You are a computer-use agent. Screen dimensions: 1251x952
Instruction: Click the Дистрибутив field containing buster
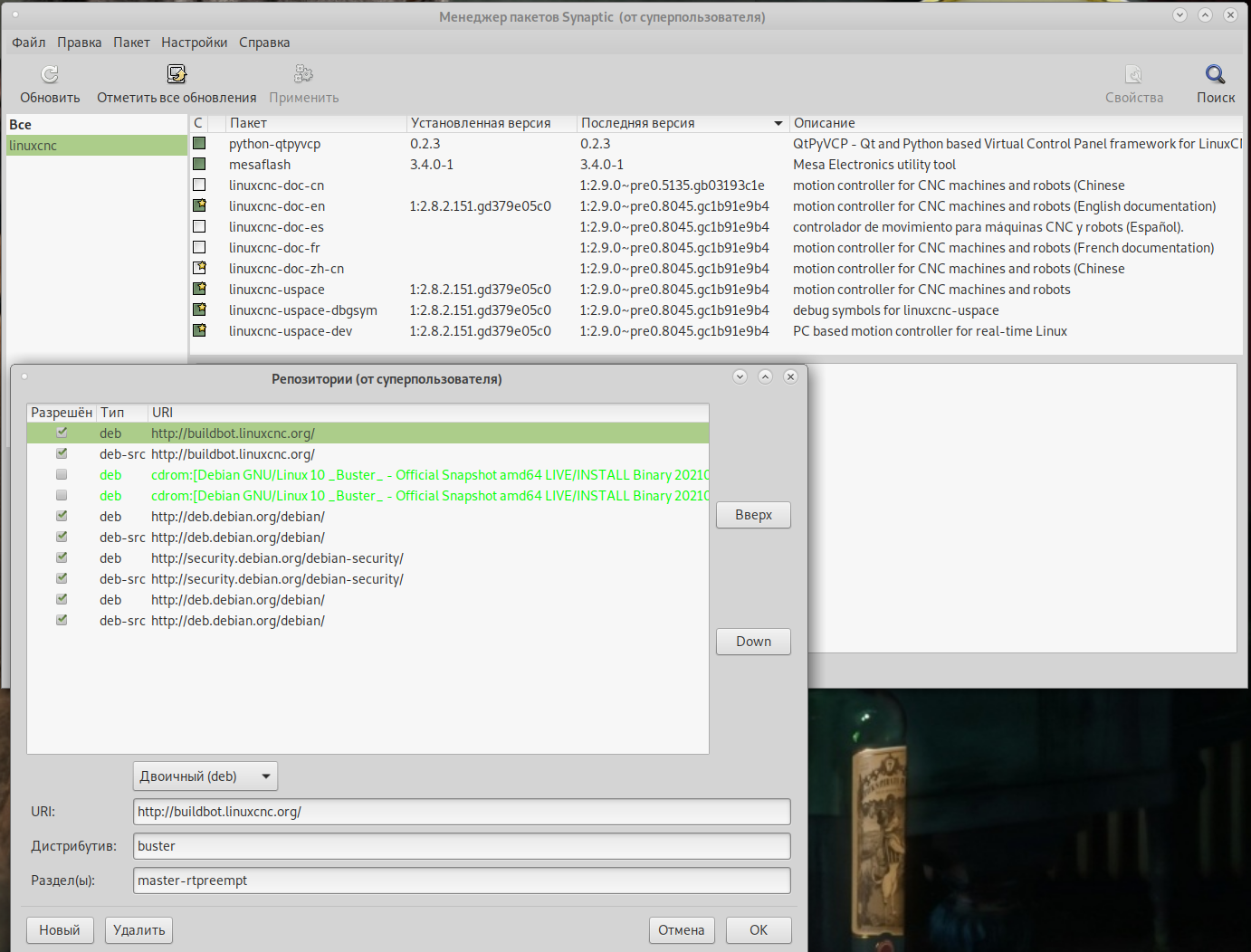tap(462, 846)
